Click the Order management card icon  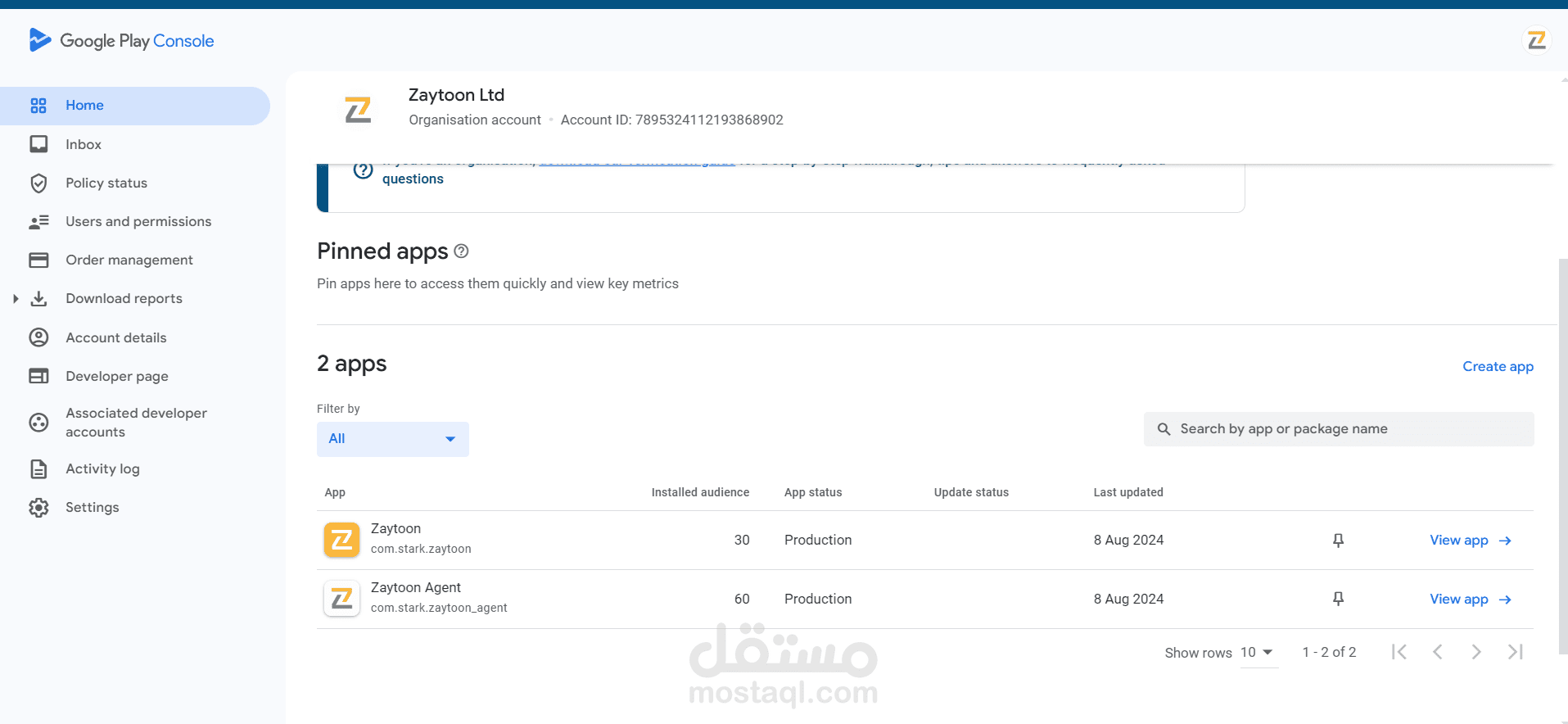click(38, 260)
